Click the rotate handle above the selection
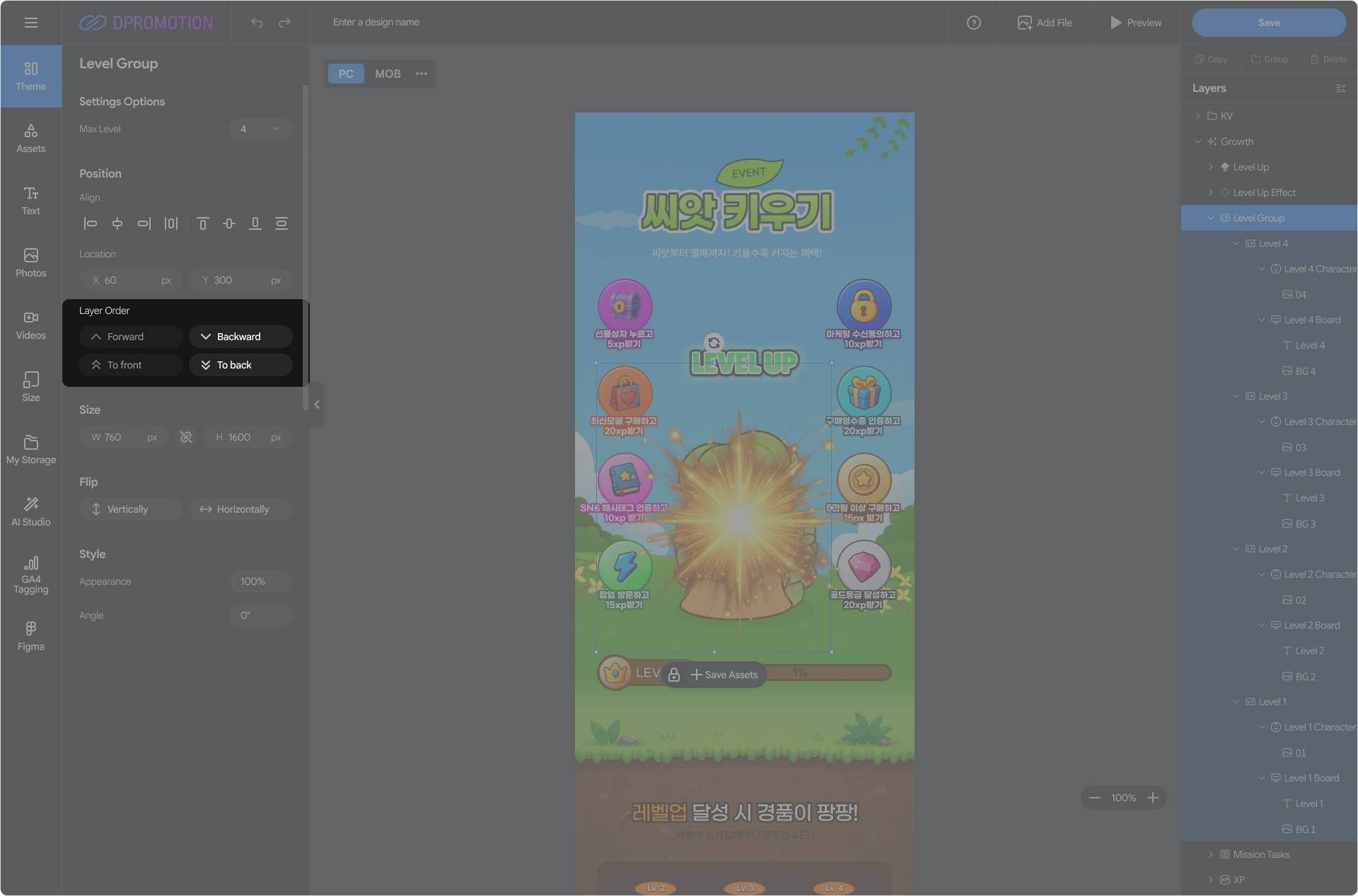 pos(714,343)
